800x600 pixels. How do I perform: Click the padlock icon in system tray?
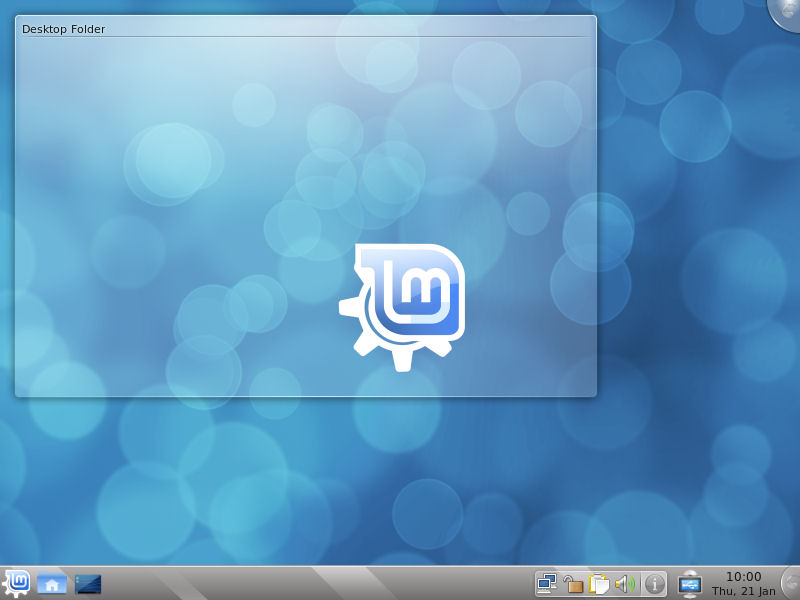tap(573, 584)
